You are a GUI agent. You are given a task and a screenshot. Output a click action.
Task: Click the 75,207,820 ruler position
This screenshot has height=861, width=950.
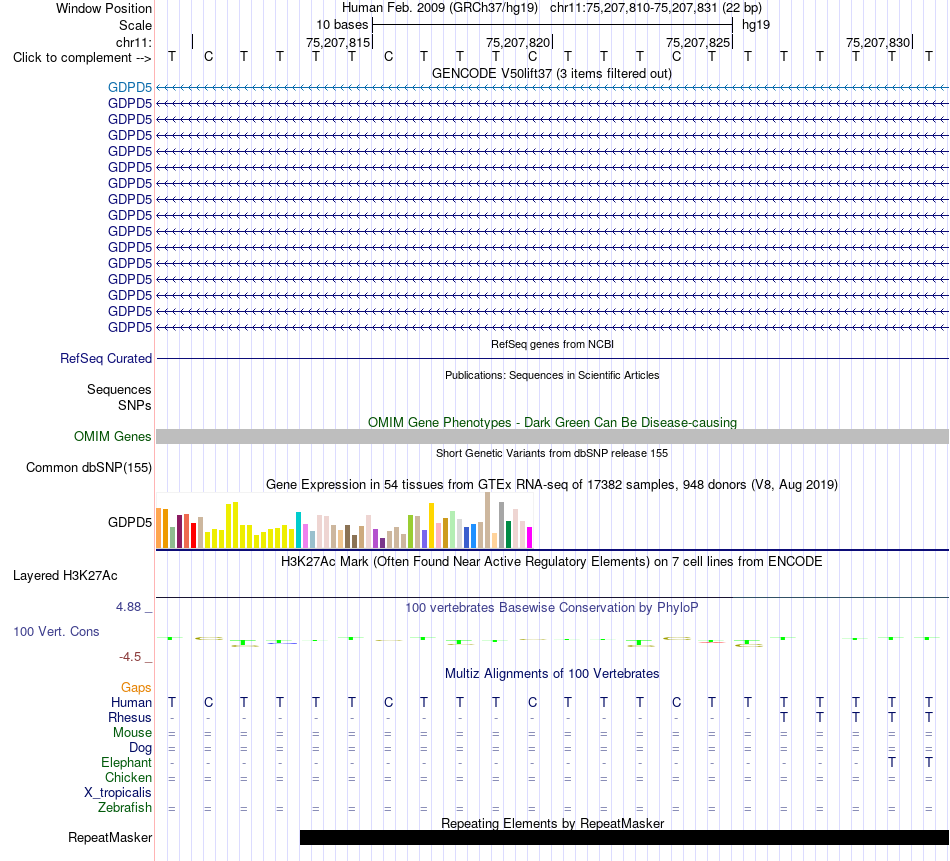(x=517, y=42)
